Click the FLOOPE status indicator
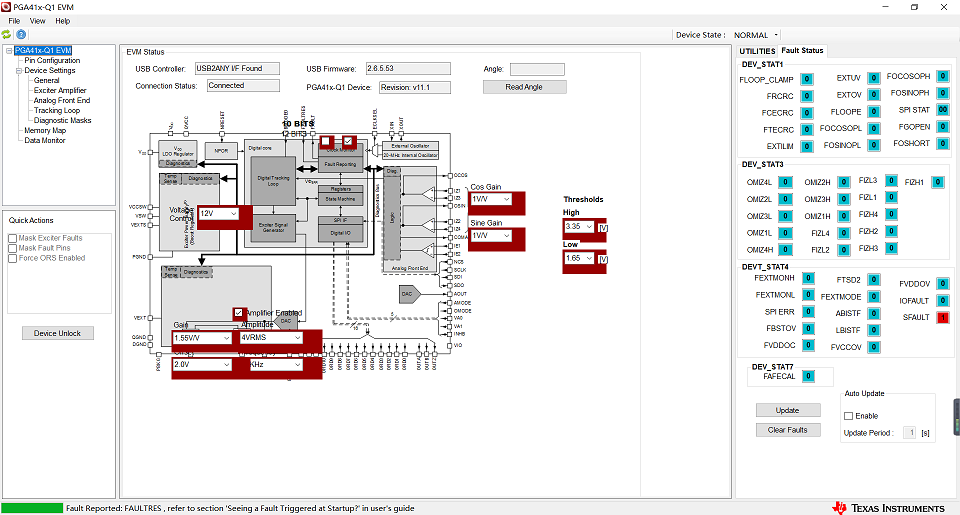The height and width of the screenshot is (515, 960). [874, 111]
